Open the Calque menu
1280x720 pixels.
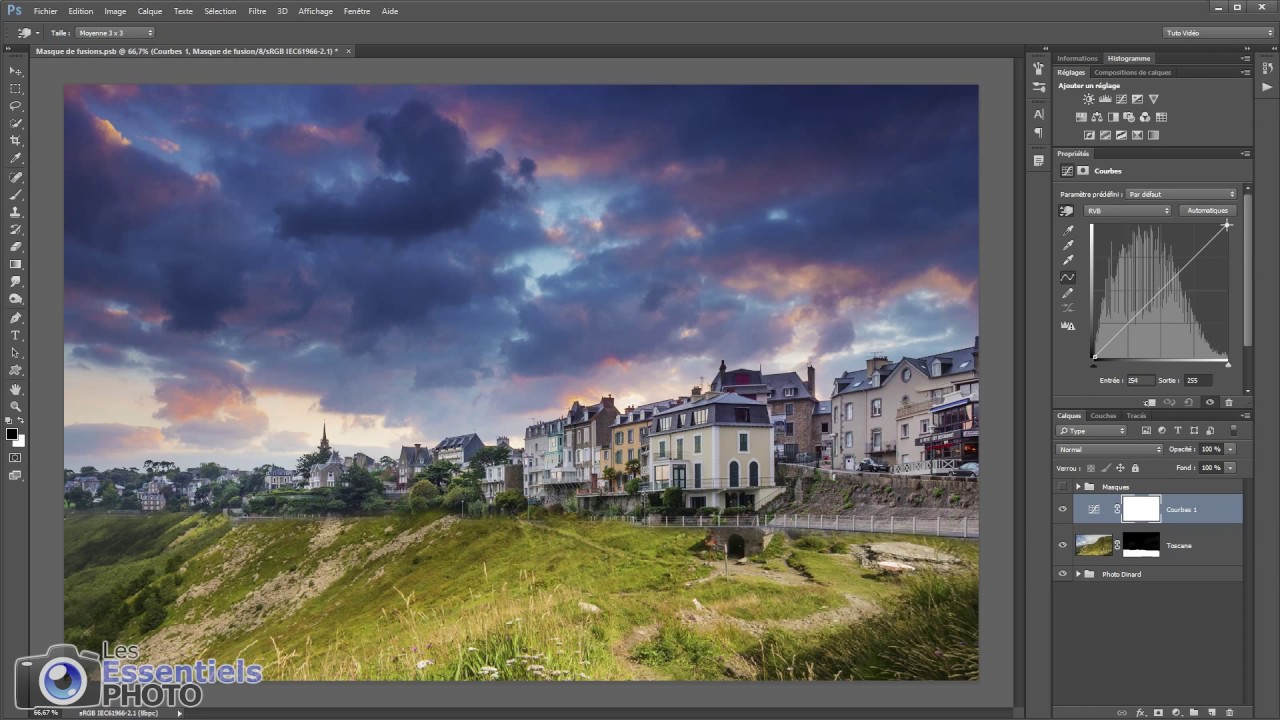click(150, 11)
